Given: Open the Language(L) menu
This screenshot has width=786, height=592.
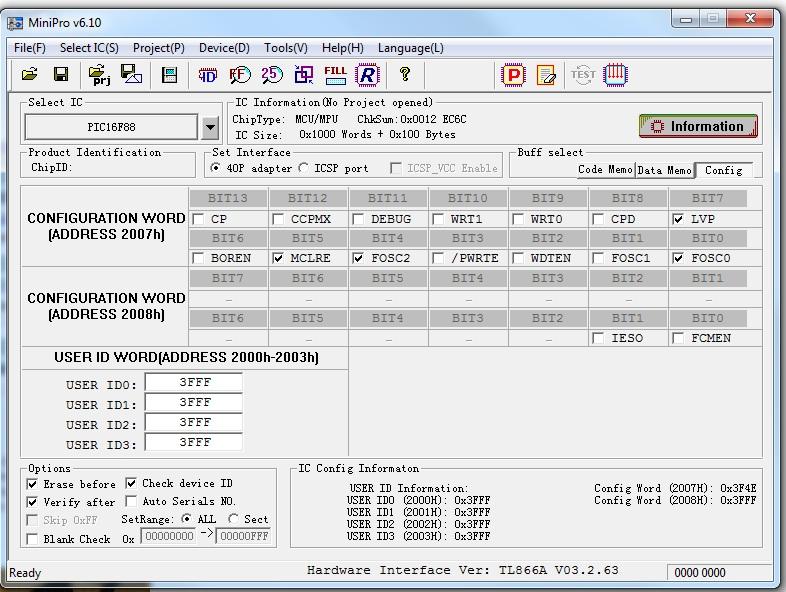Looking at the screenshot, I should pos(411,48).
